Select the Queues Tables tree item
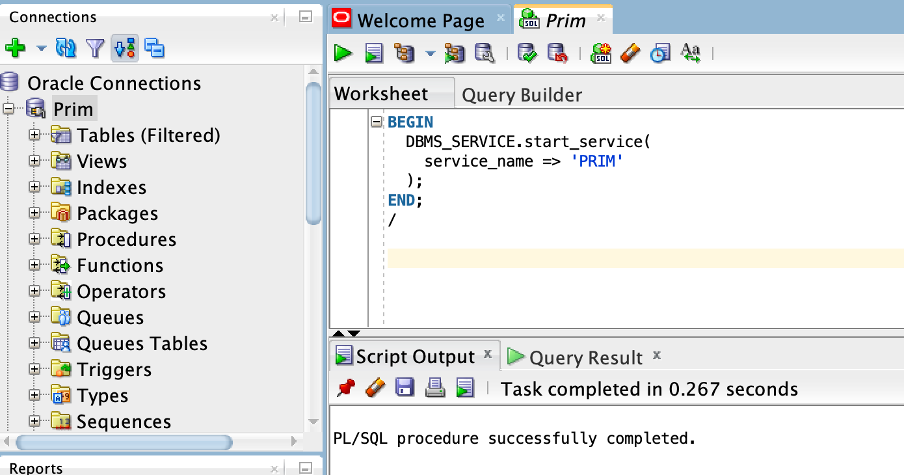The width and height of the screenshot is (904, 476). pos(142,344)
